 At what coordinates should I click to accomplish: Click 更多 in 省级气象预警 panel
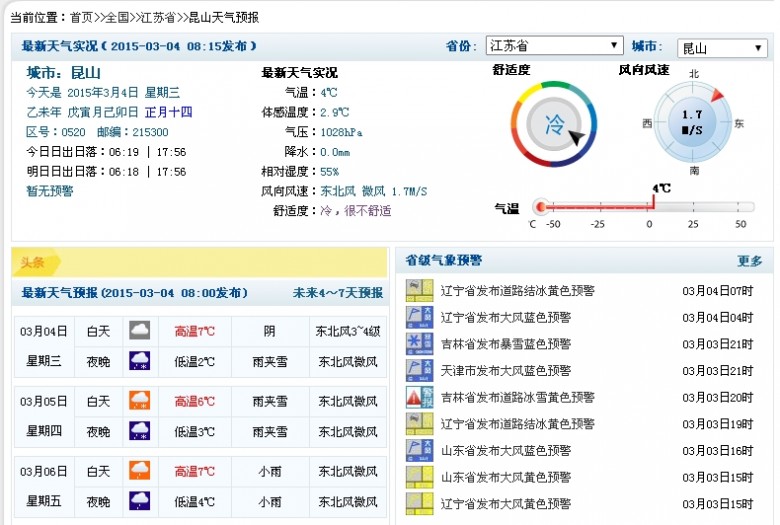point(750,261)
